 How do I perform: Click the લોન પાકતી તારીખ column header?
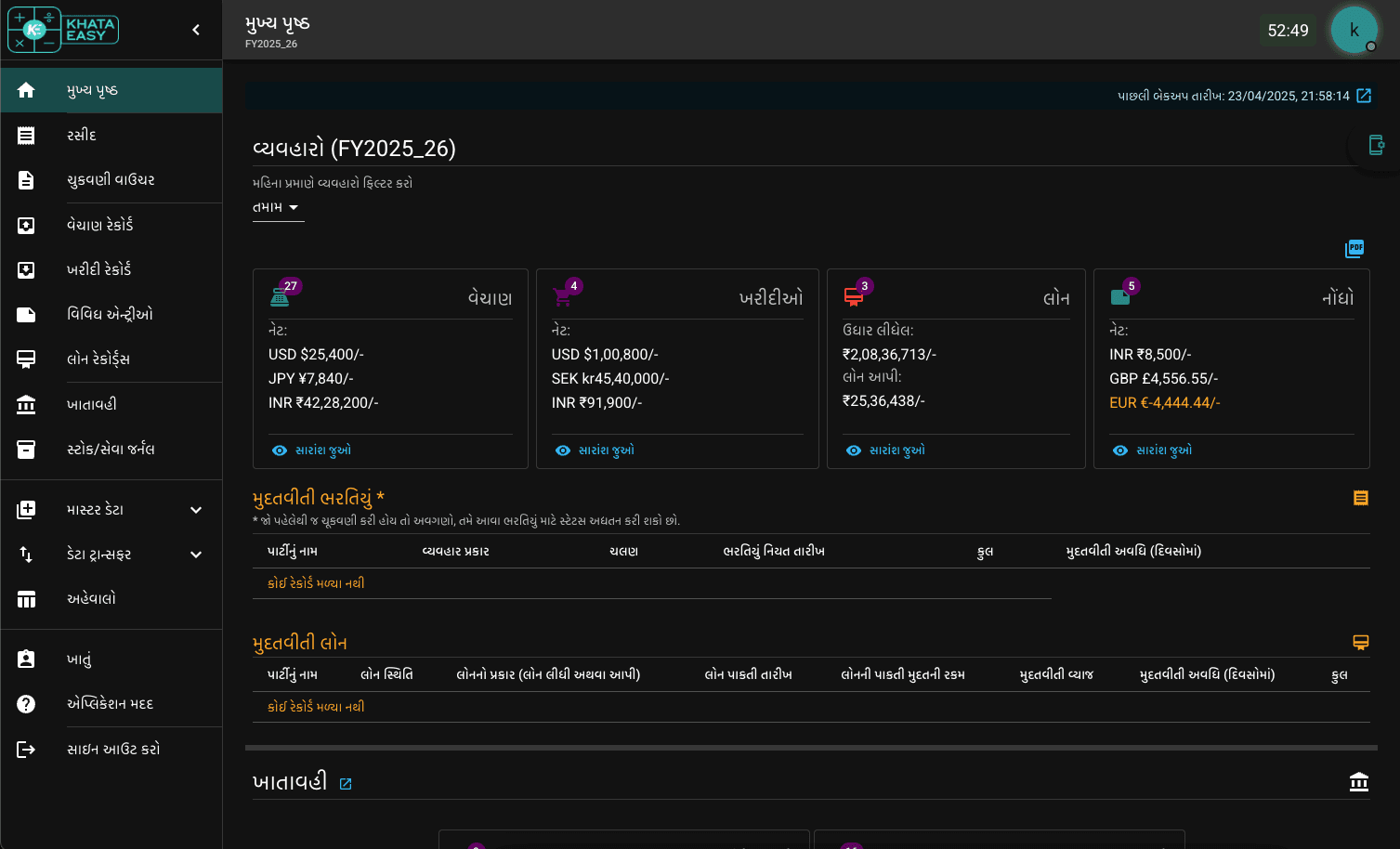(x=748, y=674)
